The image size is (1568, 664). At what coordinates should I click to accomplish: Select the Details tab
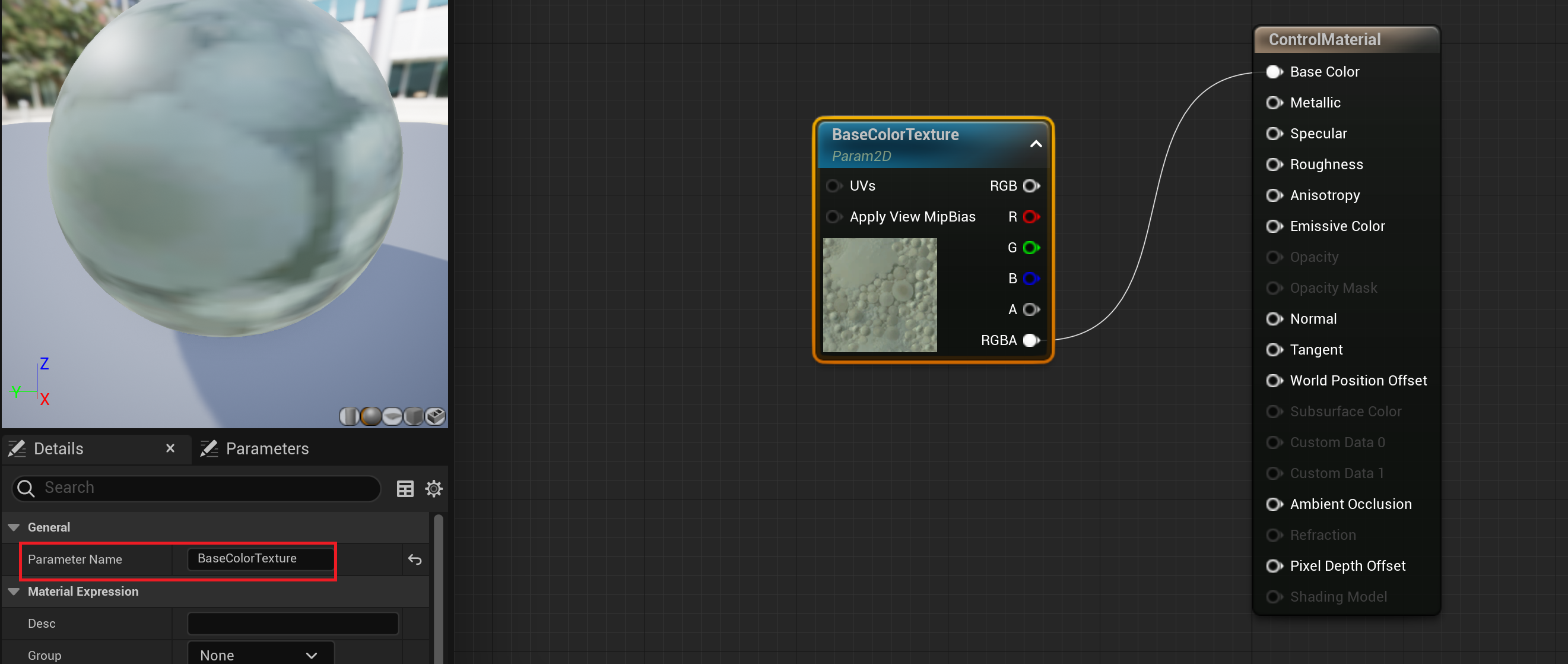point(58,449)
